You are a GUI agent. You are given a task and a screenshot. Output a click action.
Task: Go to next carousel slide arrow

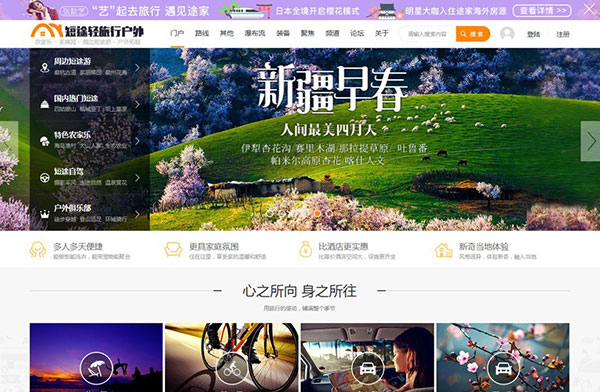point(590,141)
